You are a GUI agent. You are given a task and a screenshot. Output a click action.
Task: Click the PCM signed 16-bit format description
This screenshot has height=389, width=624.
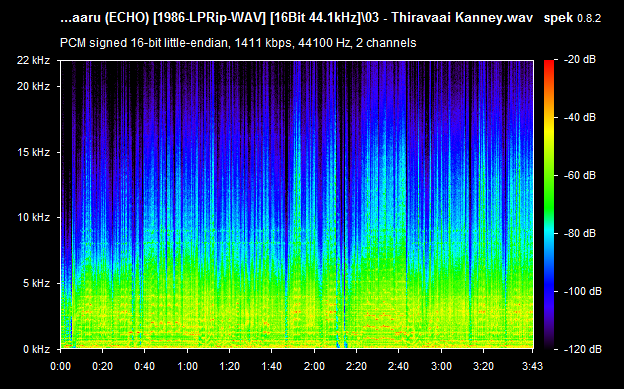pos(238,43)
